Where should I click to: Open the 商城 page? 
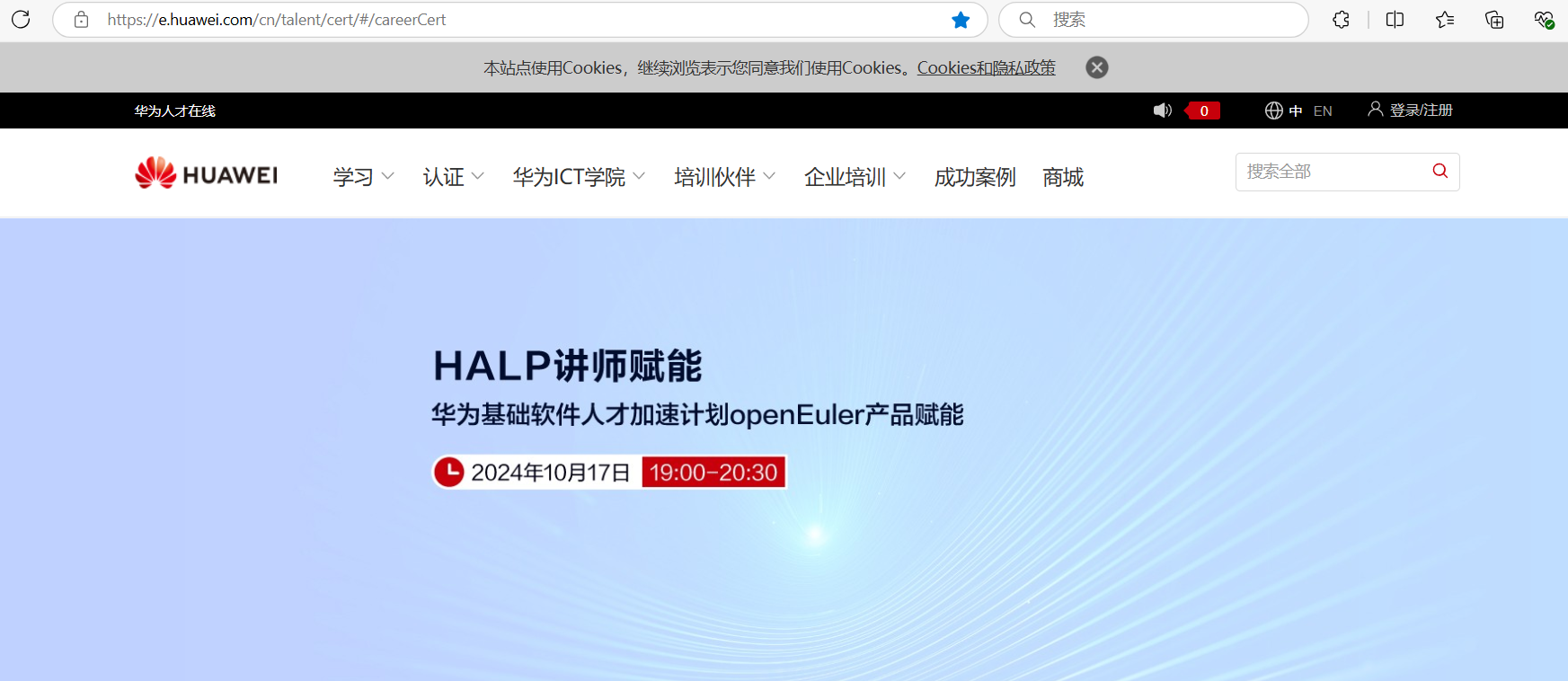pyautogui.click(x=1063, y=177)
